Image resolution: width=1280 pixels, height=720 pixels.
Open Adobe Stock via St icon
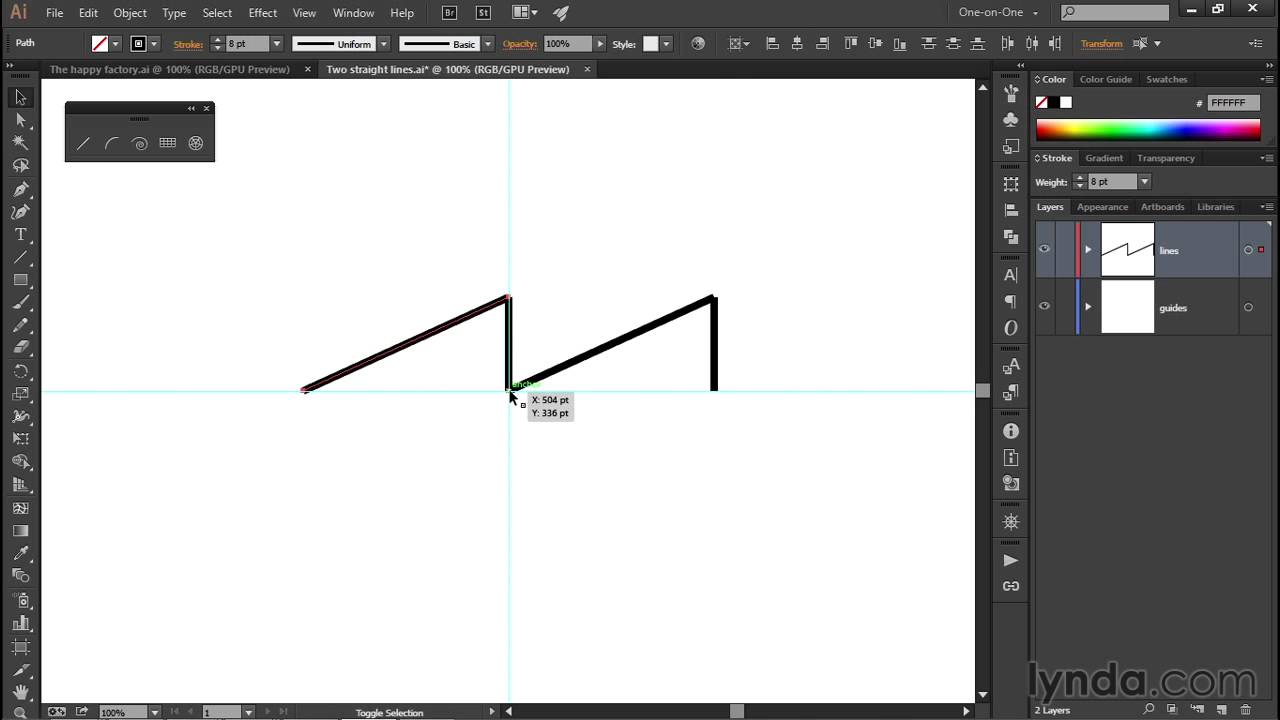(484, 13)
